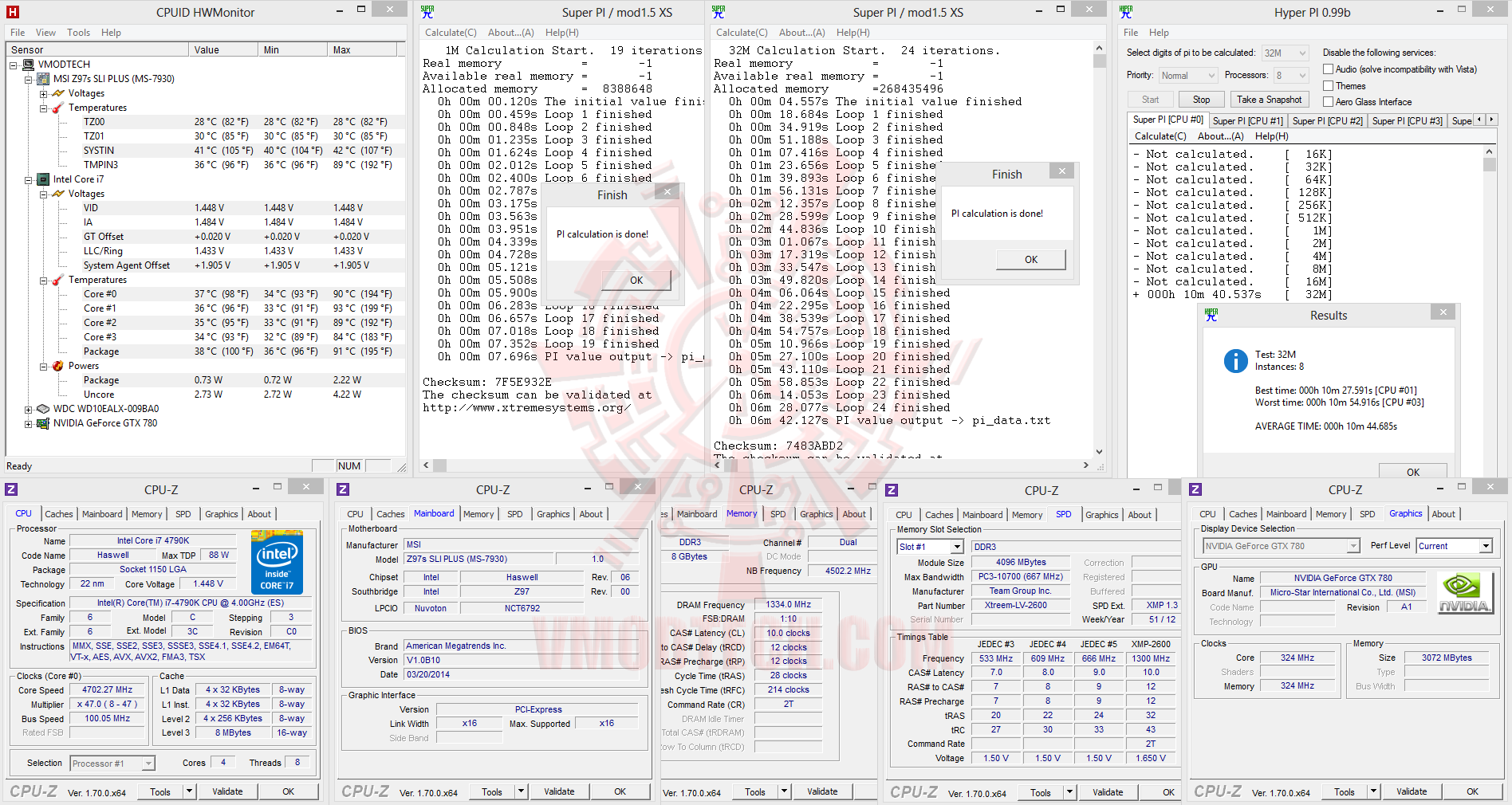This screenshot has height=805, width=1512.
Task: Switch to Super PI [CPU #1] tab
Action: point(1248,121)
